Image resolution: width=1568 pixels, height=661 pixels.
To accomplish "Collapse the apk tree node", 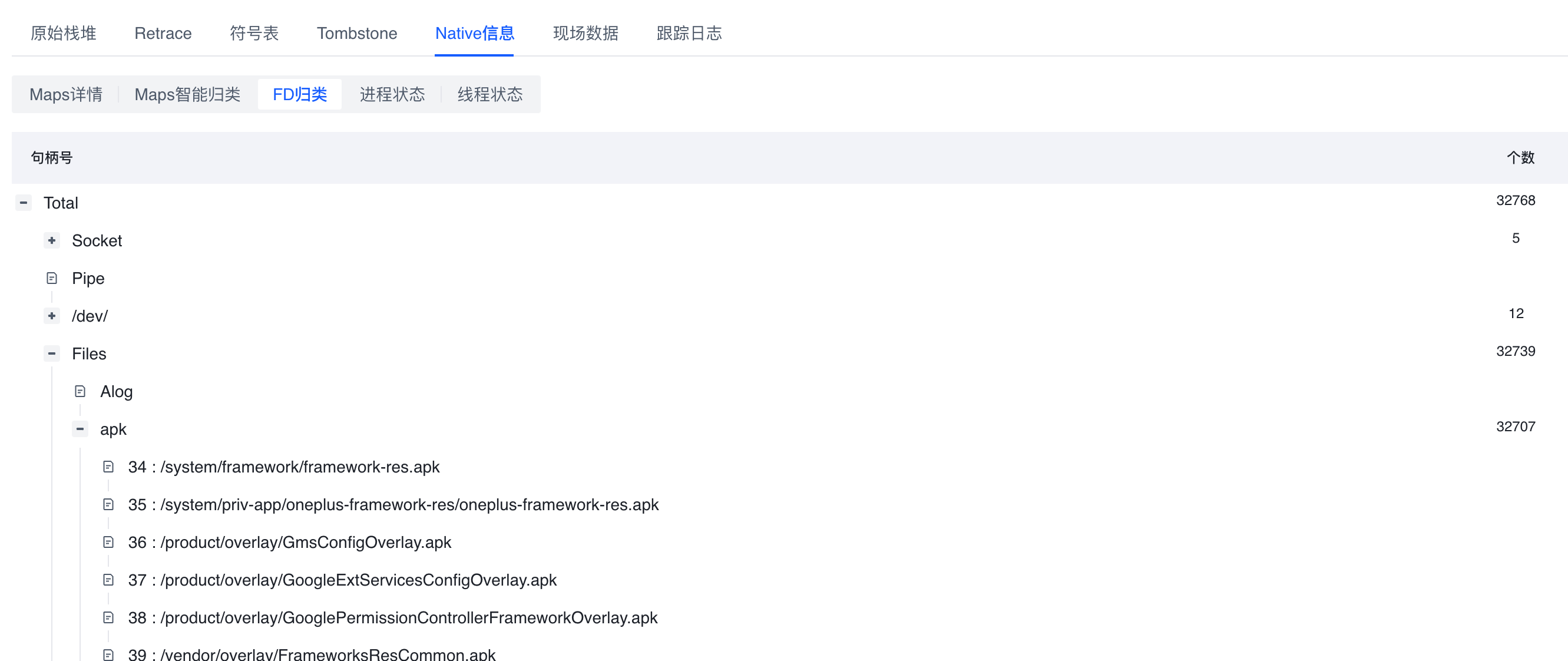I will tap(80, 429).
